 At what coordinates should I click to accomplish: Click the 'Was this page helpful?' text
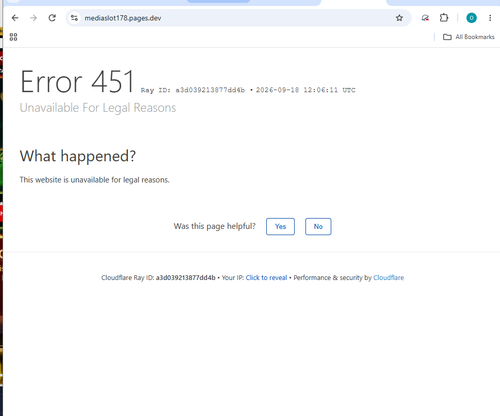[x=215, y=226]
